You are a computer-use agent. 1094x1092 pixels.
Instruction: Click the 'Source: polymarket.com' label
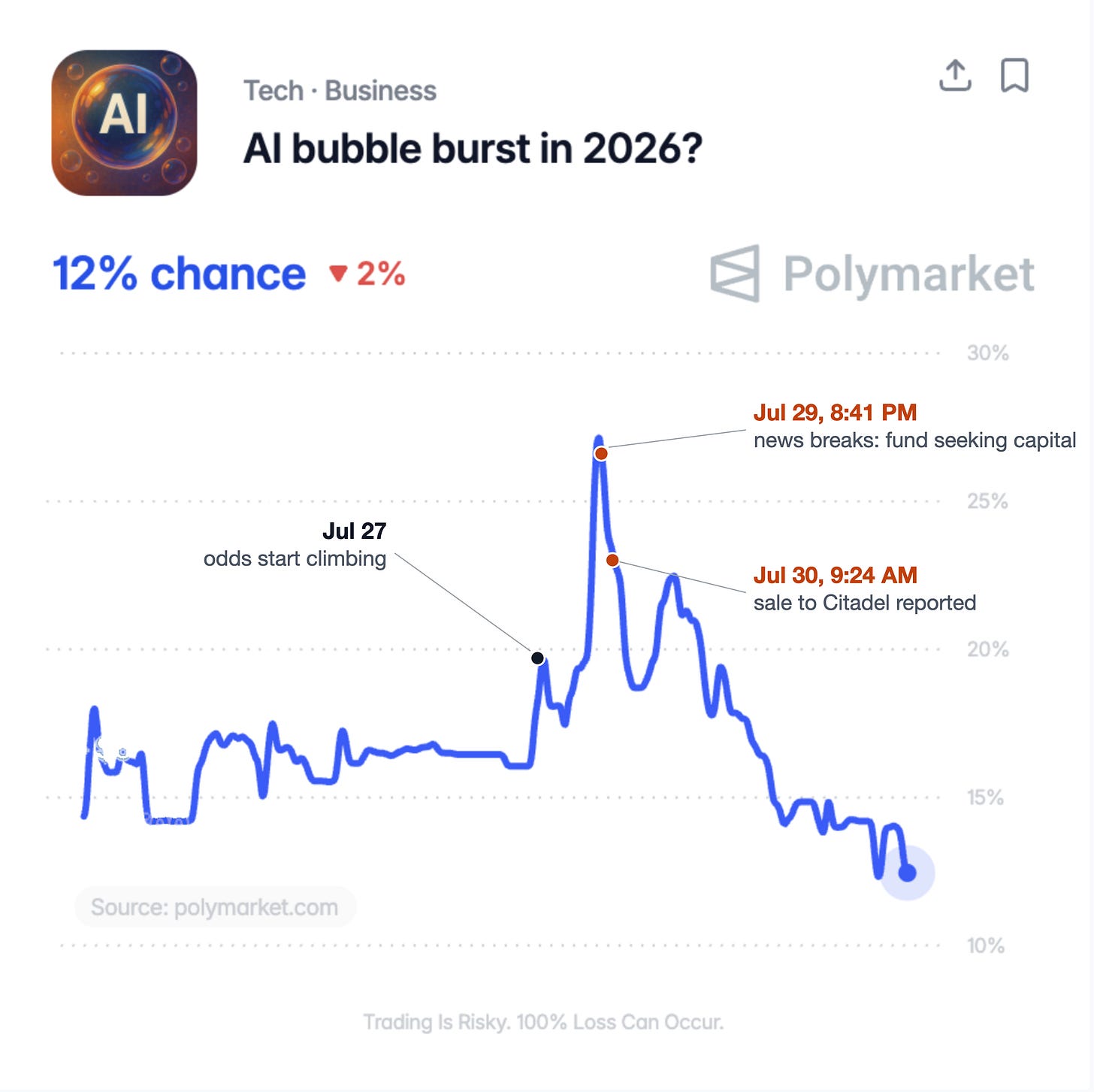(215, 907)
